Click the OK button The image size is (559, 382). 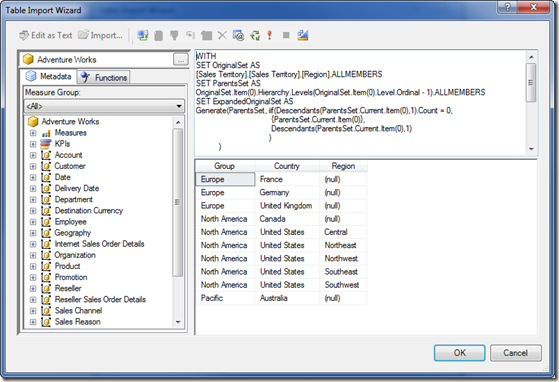[x=460, y=353]
